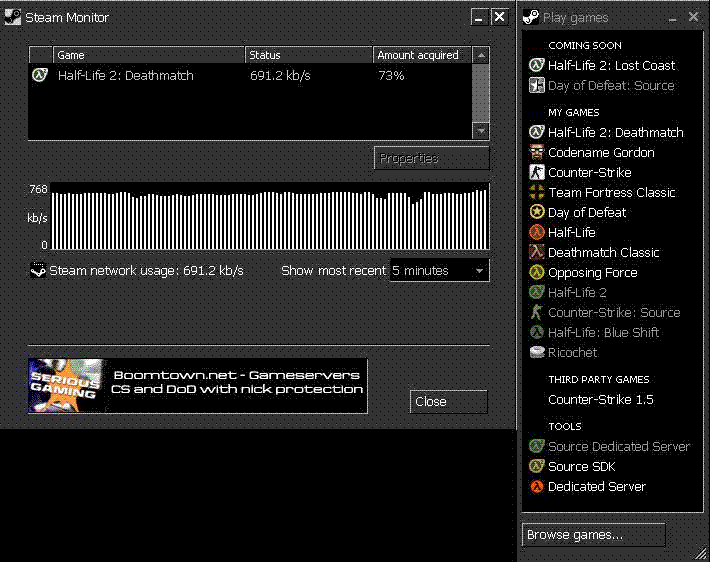Click the Counter-Strike: Source icon

[x=537, y=312]
